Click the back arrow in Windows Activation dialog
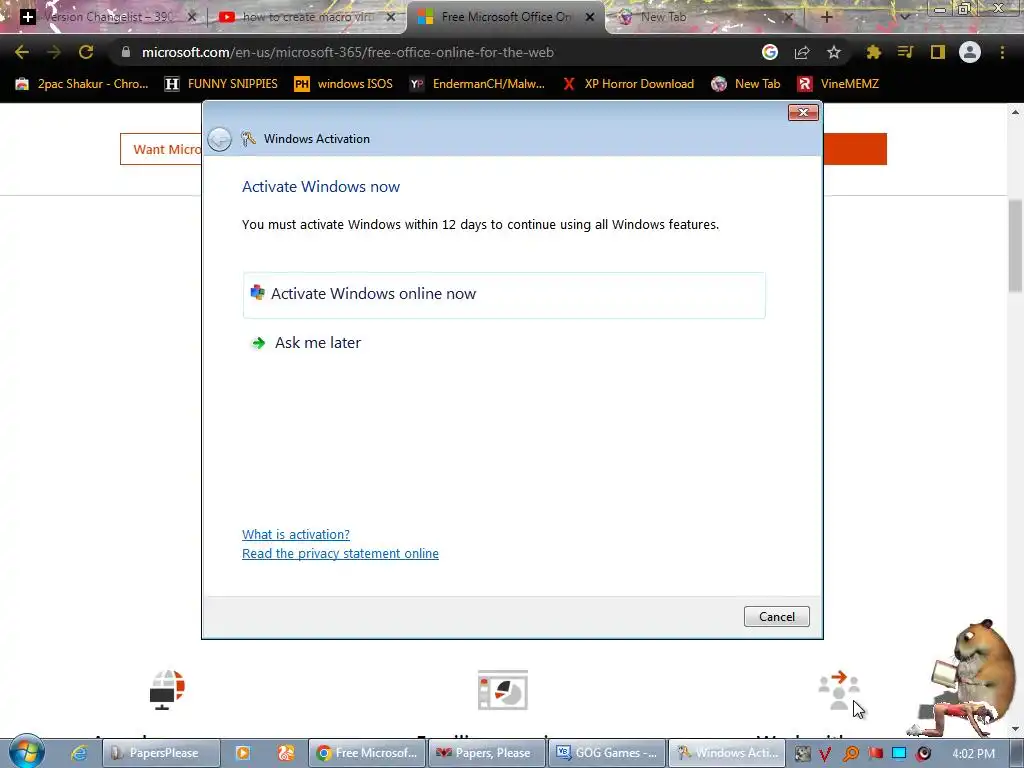The height and width of the screenshot is (768, 1024). tap(219, 139)
